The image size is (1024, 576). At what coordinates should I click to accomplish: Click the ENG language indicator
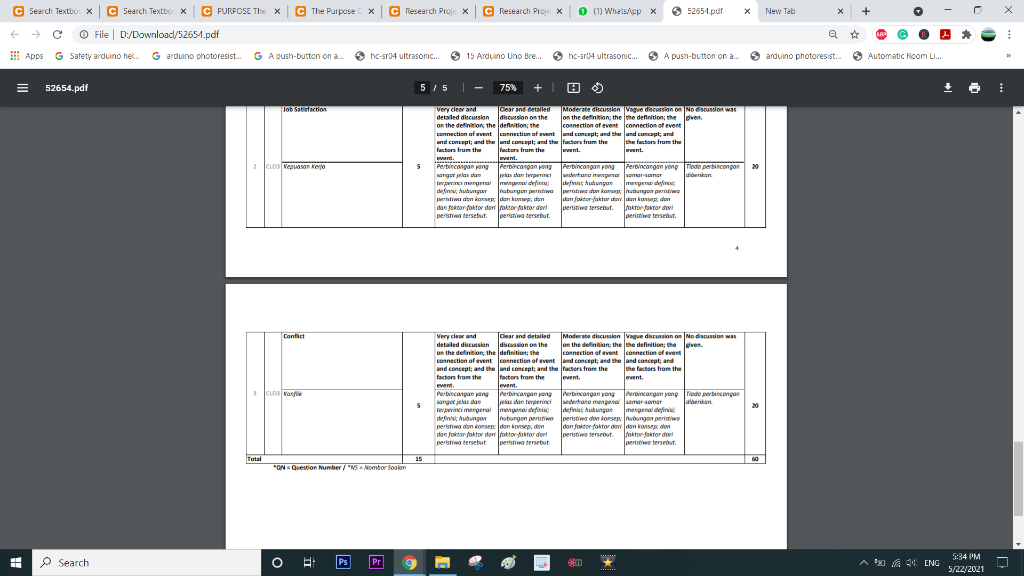(932, 563)
